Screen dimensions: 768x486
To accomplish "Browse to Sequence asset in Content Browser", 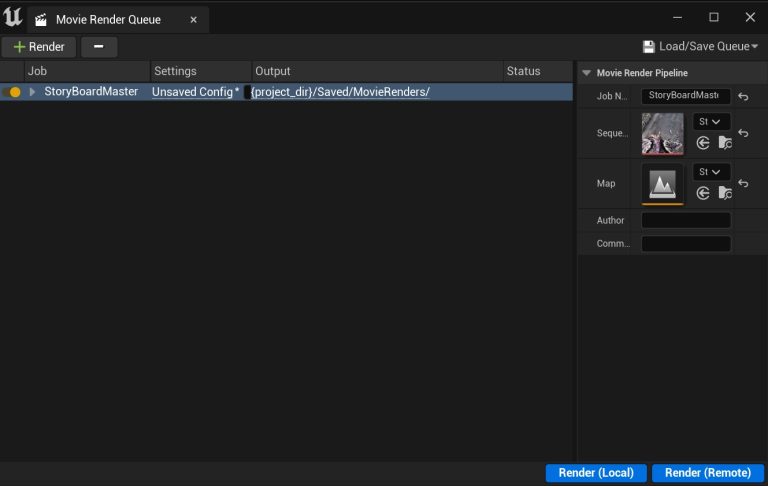I will (725, 143).
